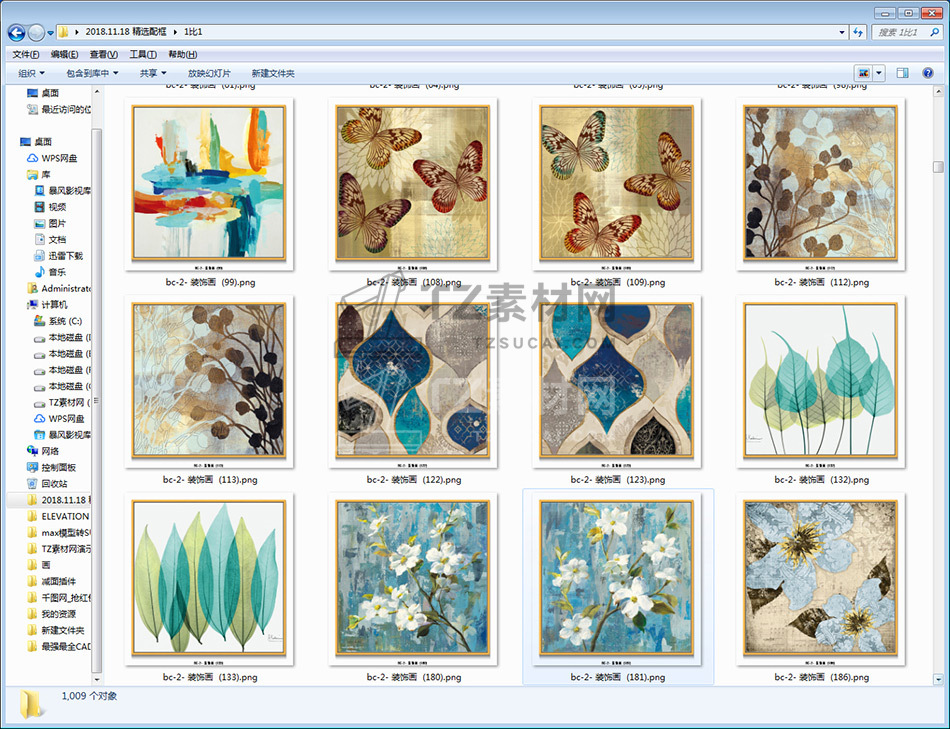Open 控制面板 in the navigation pane
This screenshot has width=950, height=729.
click(x=58, y=467)
